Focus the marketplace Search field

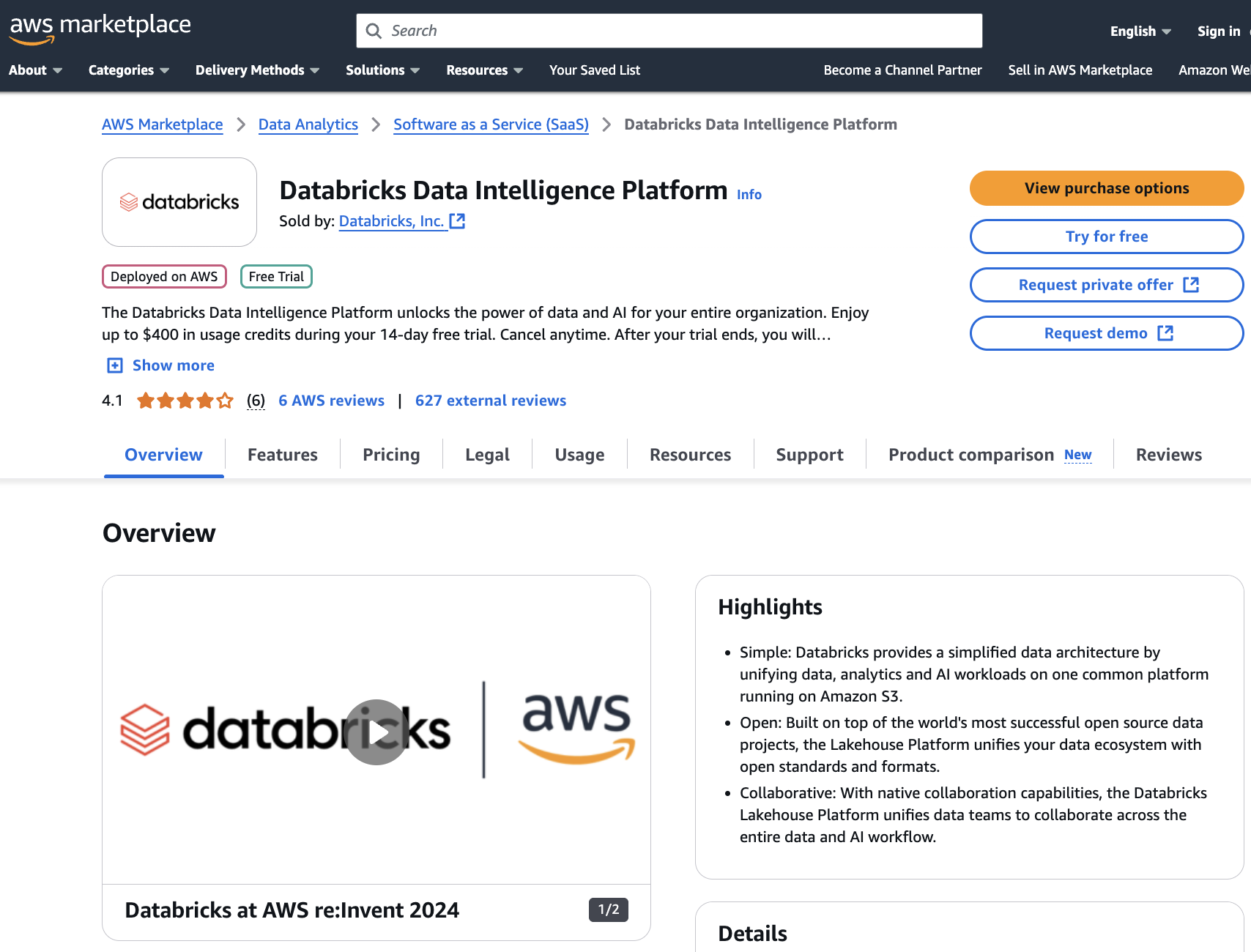pos(681,31)
